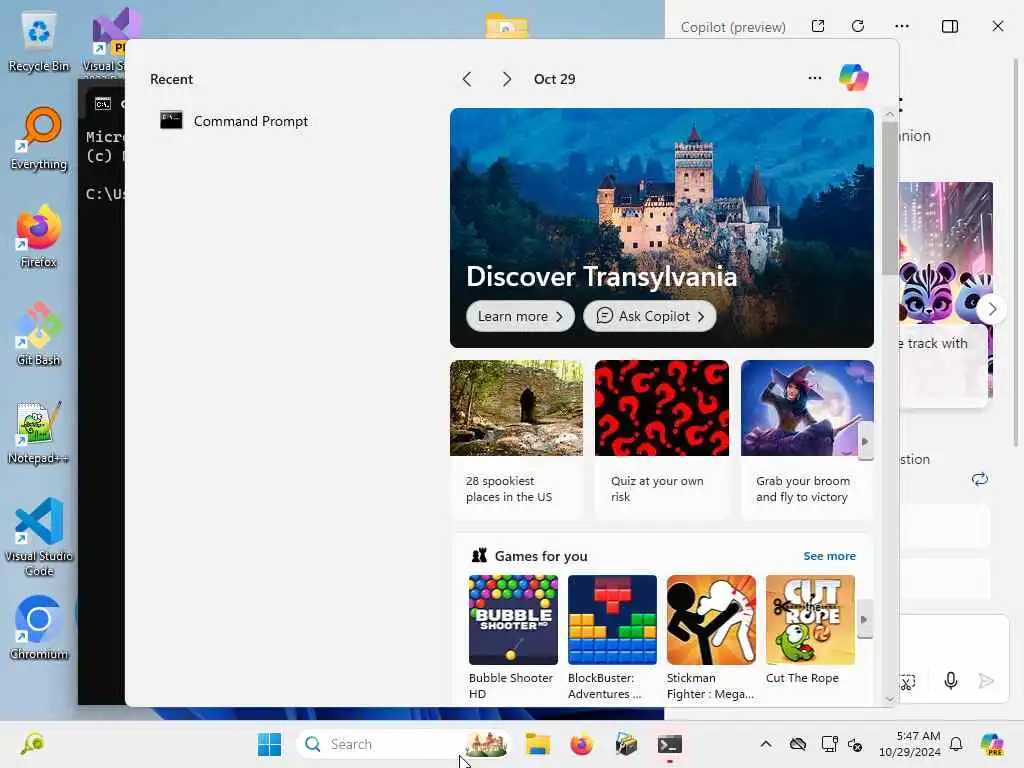Open Stickman Fighter Mega game
The image size is (1024, 768).
[711, 637]
